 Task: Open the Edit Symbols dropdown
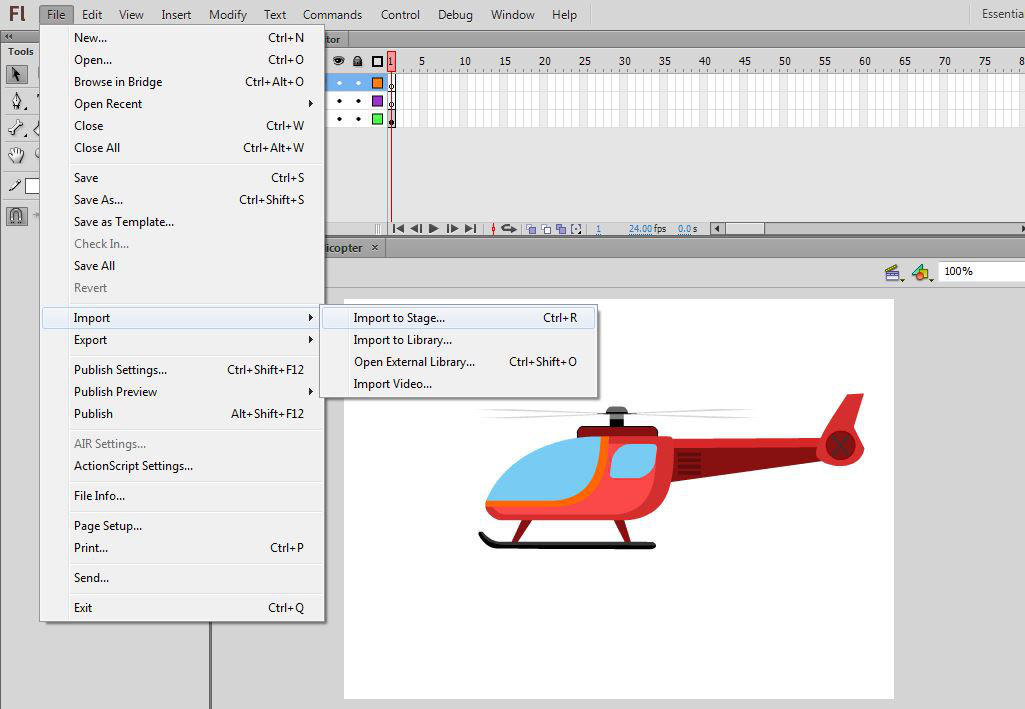921,272
